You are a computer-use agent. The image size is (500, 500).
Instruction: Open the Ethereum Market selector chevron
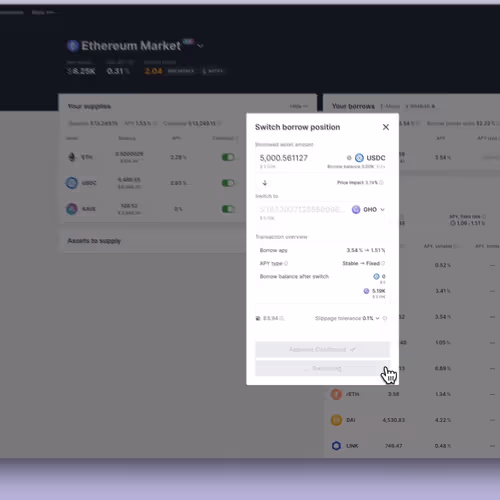200,46
